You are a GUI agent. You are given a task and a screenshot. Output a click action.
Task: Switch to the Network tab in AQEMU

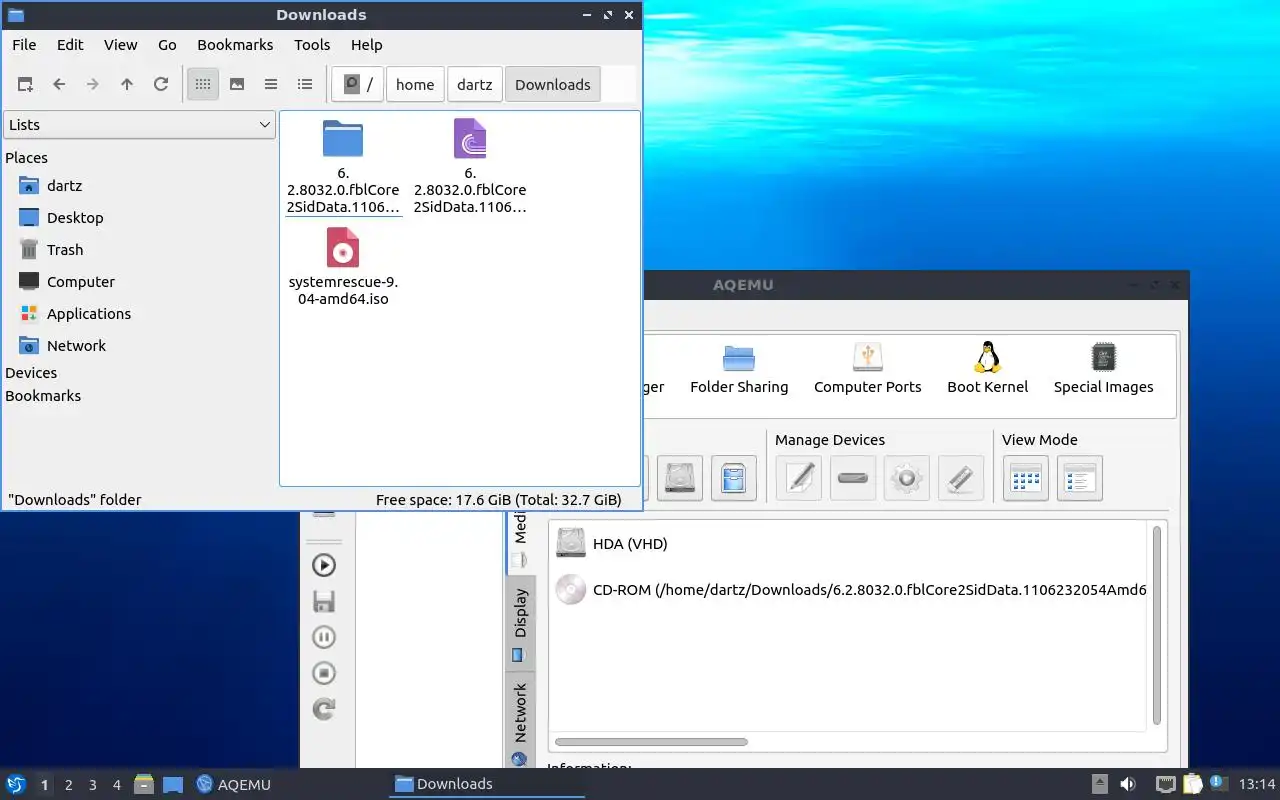pos(520,720)
